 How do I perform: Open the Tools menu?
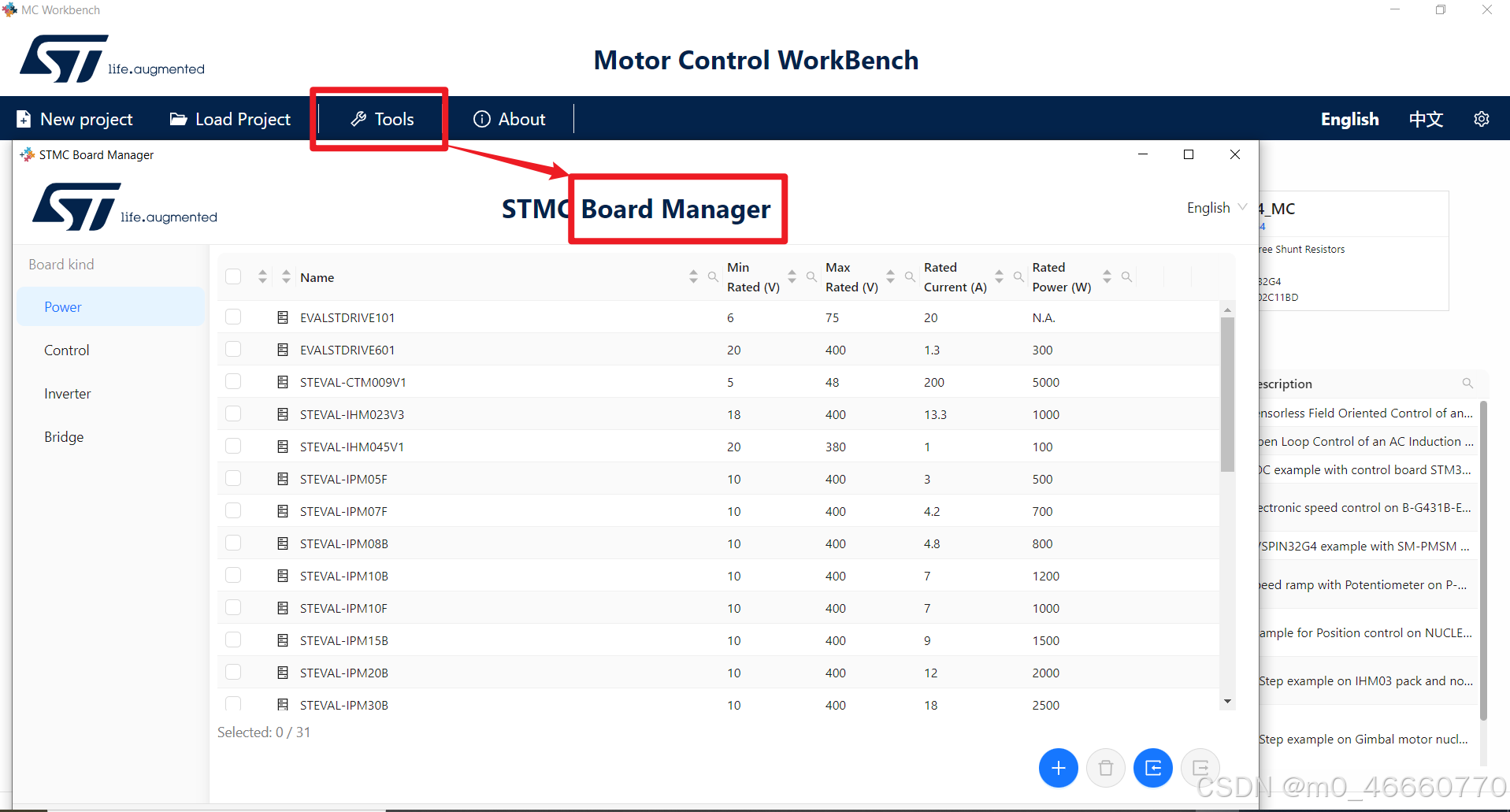coord(382,119)
